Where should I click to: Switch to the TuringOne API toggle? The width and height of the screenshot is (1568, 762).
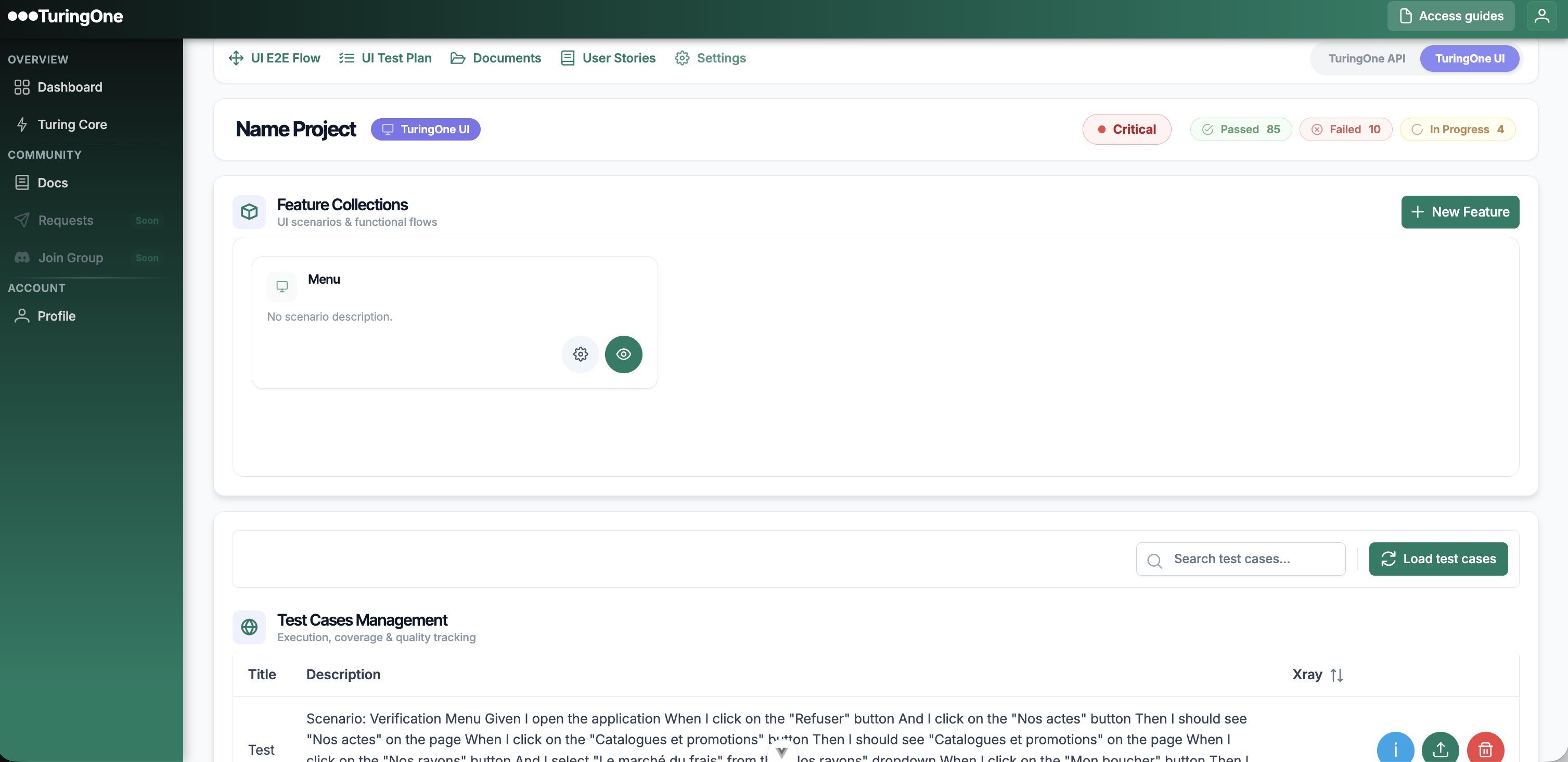(1367, 58)
